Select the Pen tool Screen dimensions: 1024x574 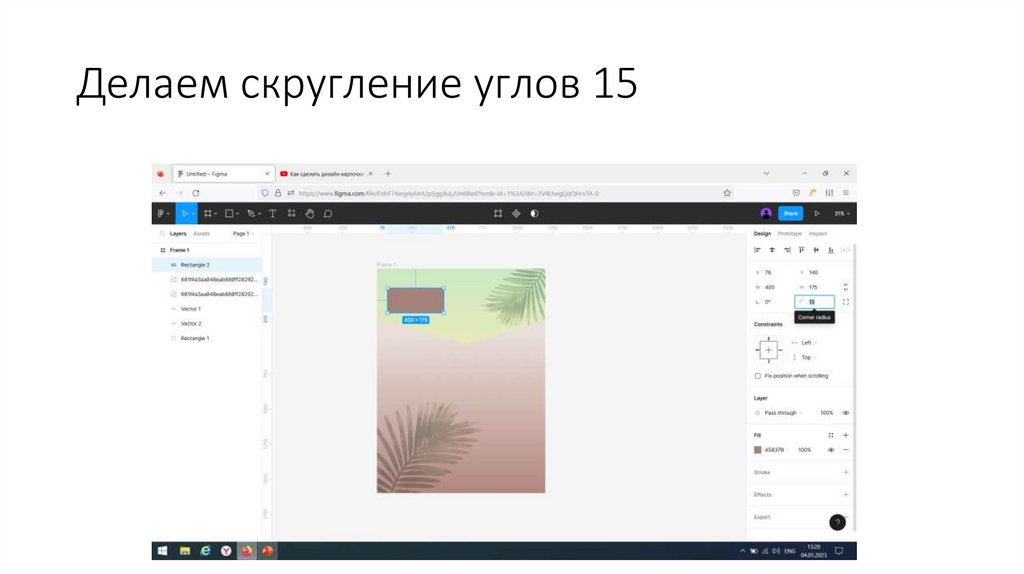pos(251,214)
